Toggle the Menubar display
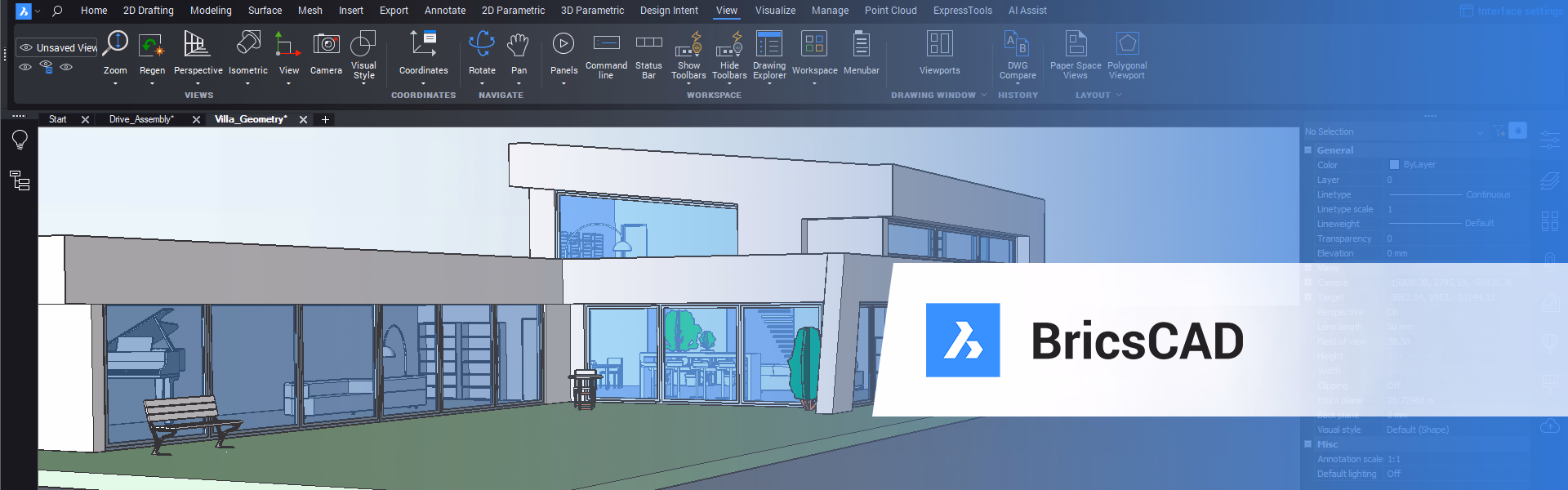Image resolution: width=1568 pixels, height=490 pixels. (x=861, y=46)
